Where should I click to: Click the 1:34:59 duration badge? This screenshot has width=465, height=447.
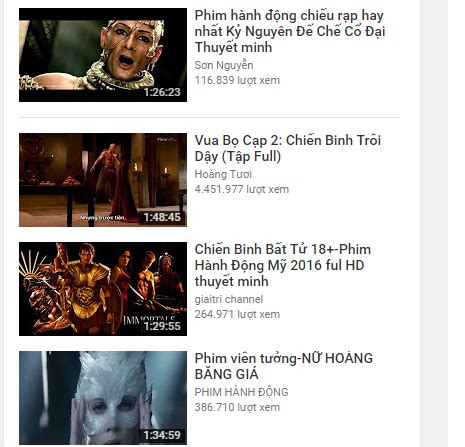pyautogui.click(x=162, y=435)
